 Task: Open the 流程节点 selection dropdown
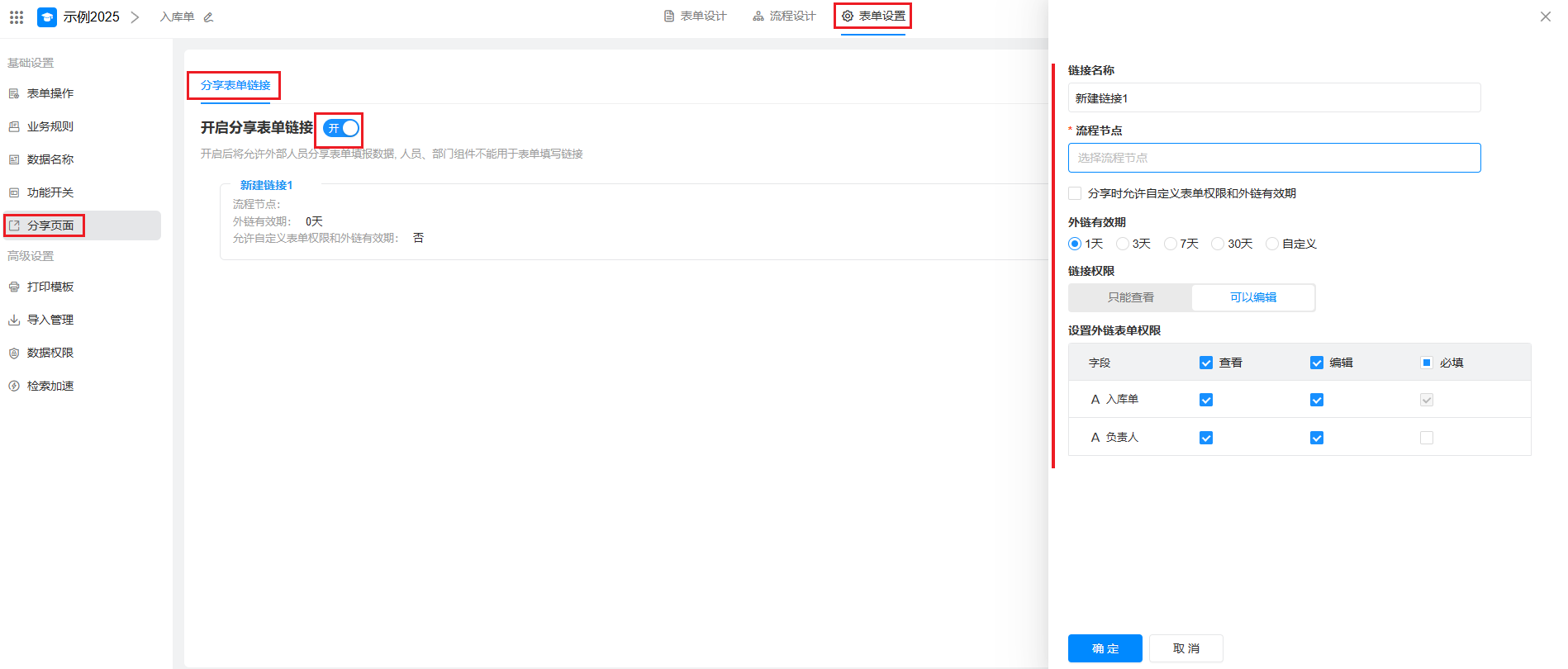pos(1274,158)
